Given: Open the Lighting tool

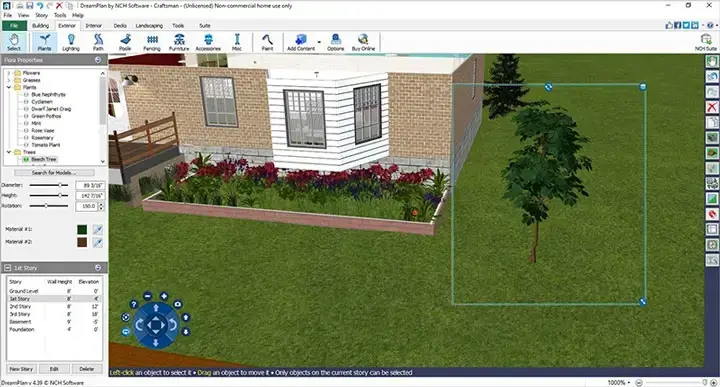Looking at the screenshot, I should pyautogui.click(x=71, y=42).
